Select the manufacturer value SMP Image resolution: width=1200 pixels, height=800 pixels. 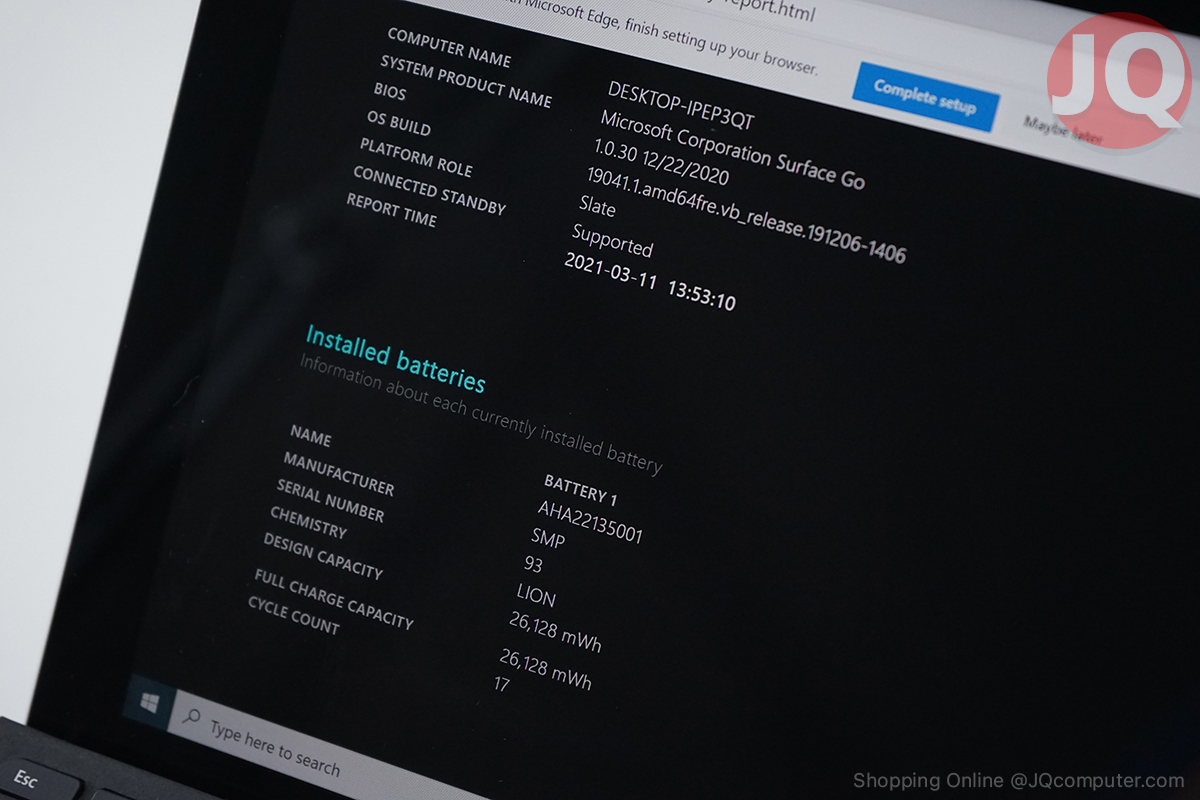tap(548, 539)
